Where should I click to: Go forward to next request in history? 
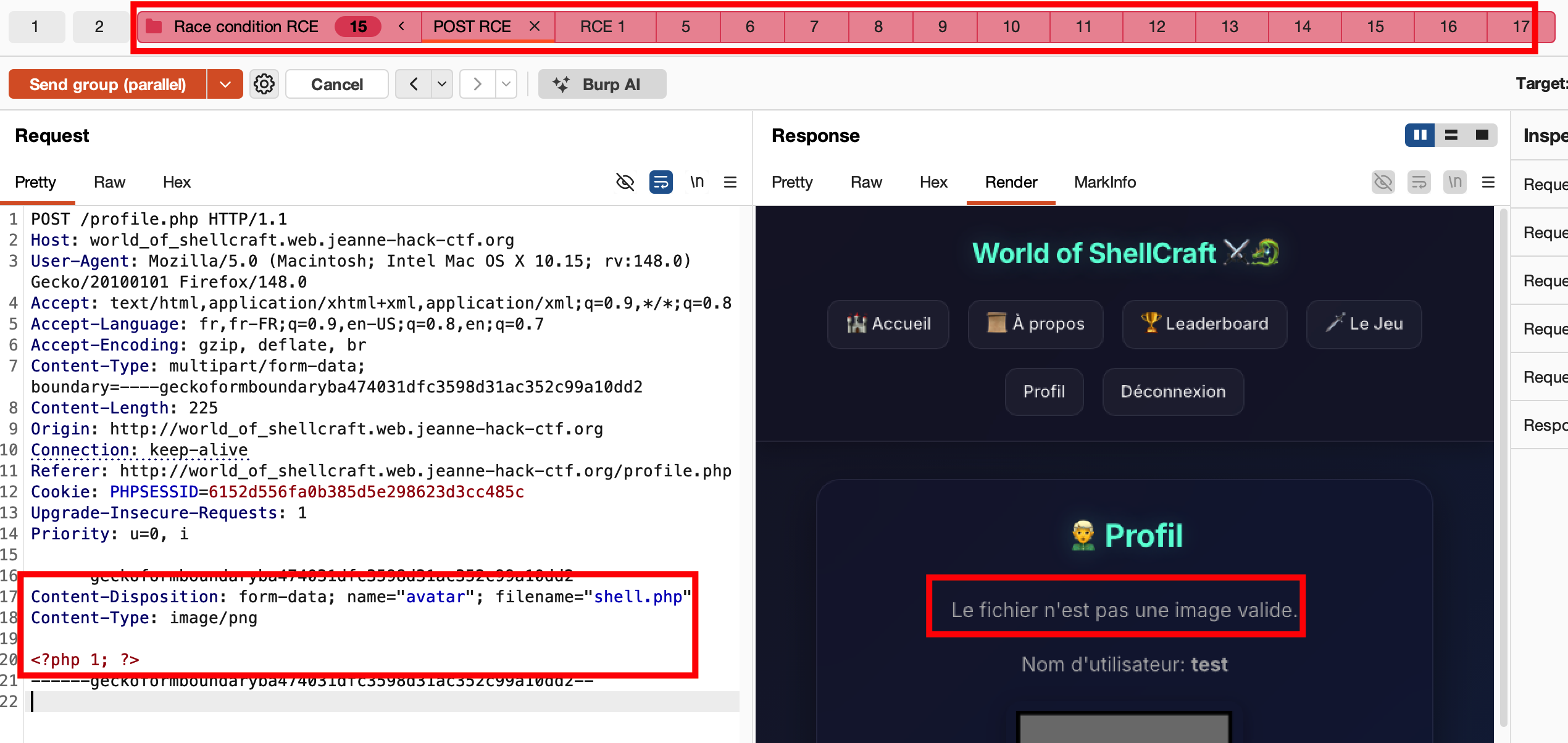[477, 84]
